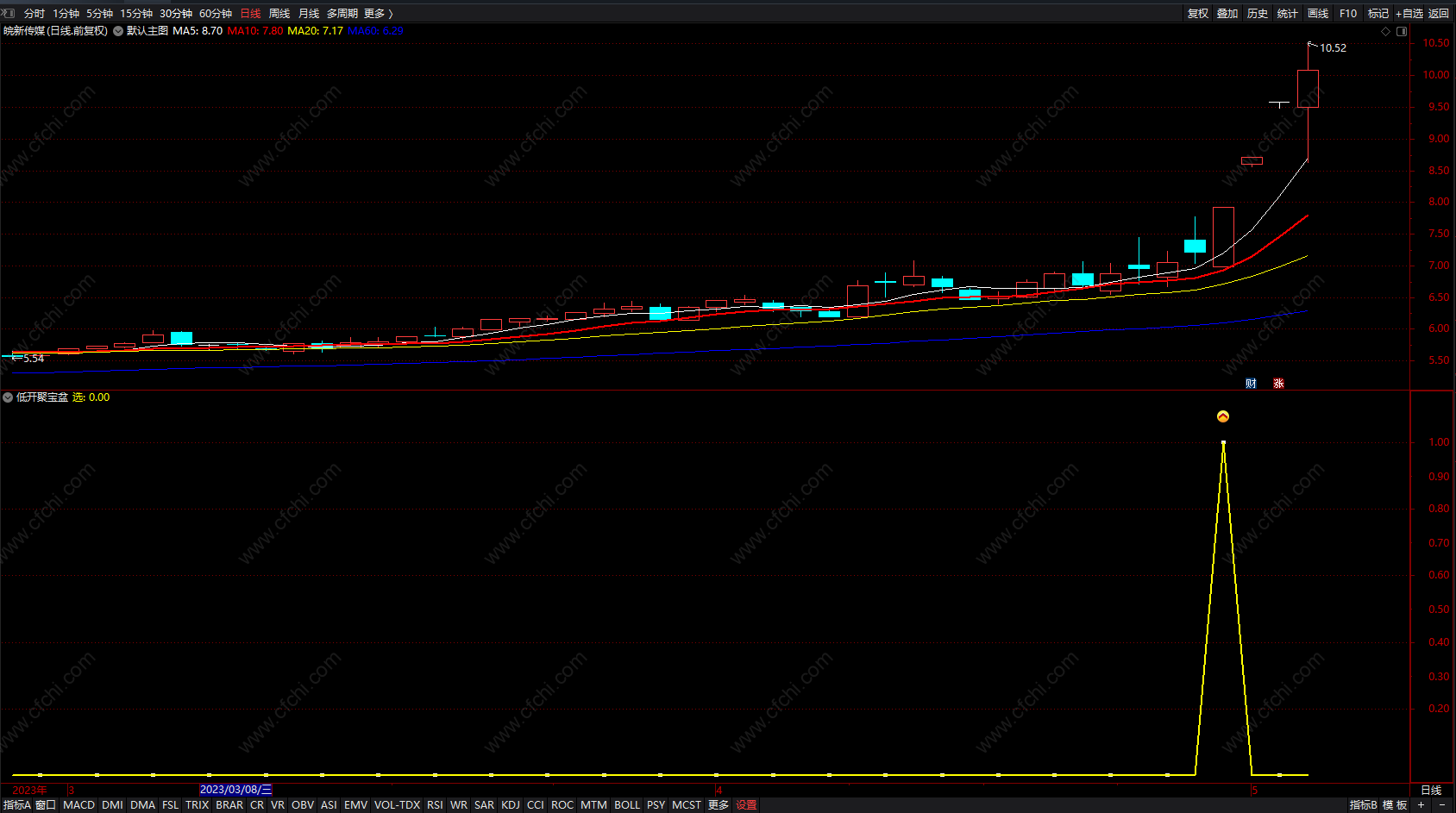Open the 模板 template option
The width and height of the screenshot is (1456, 813).
(1395, 805)
